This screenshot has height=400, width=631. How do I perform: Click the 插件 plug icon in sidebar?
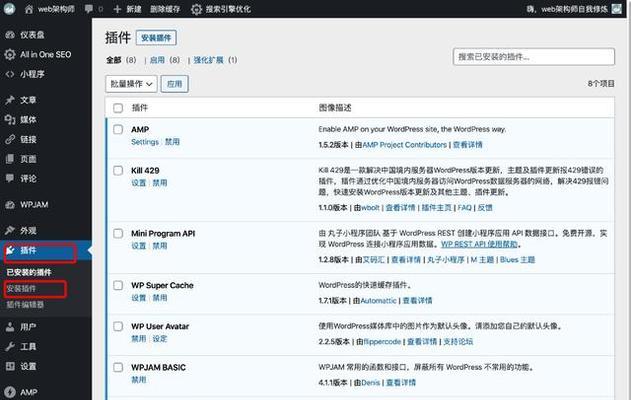[x=10, y=250]
